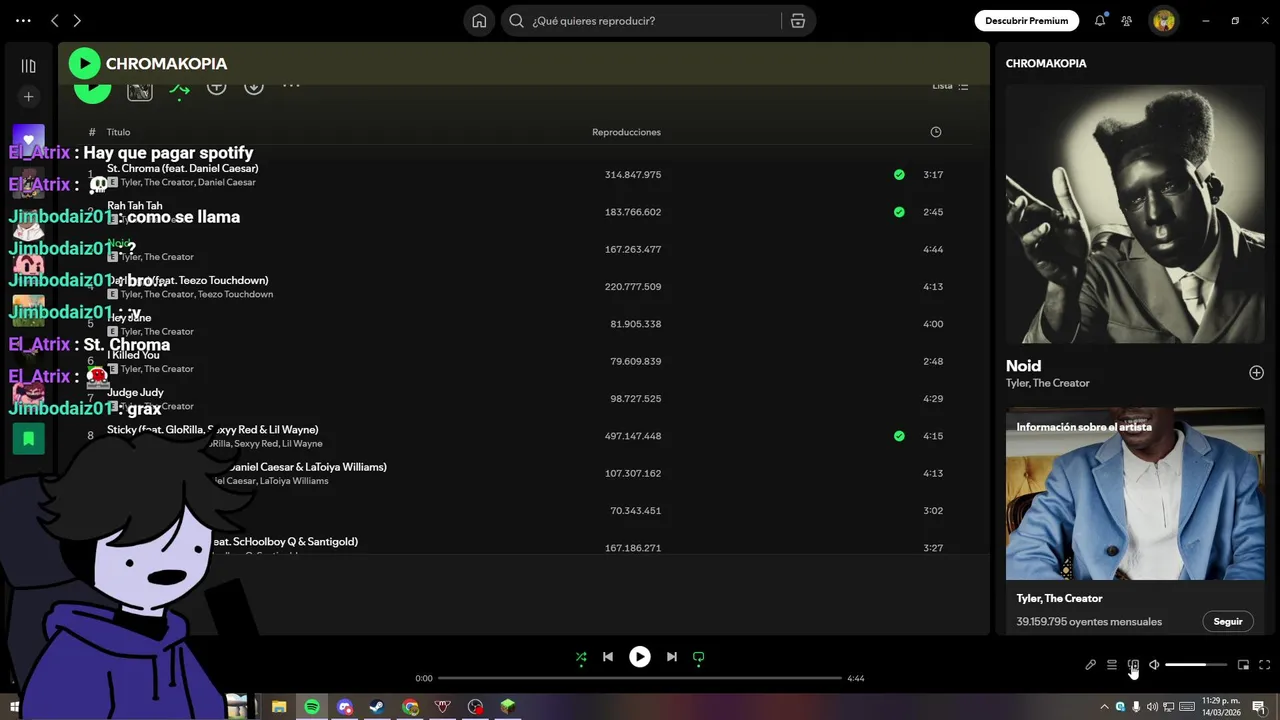Image resolution: width=1280 pixels, height=720 pixels.
Task: Open album more options ellipsis
Action: pyautogui.click(x=291, y=86)
